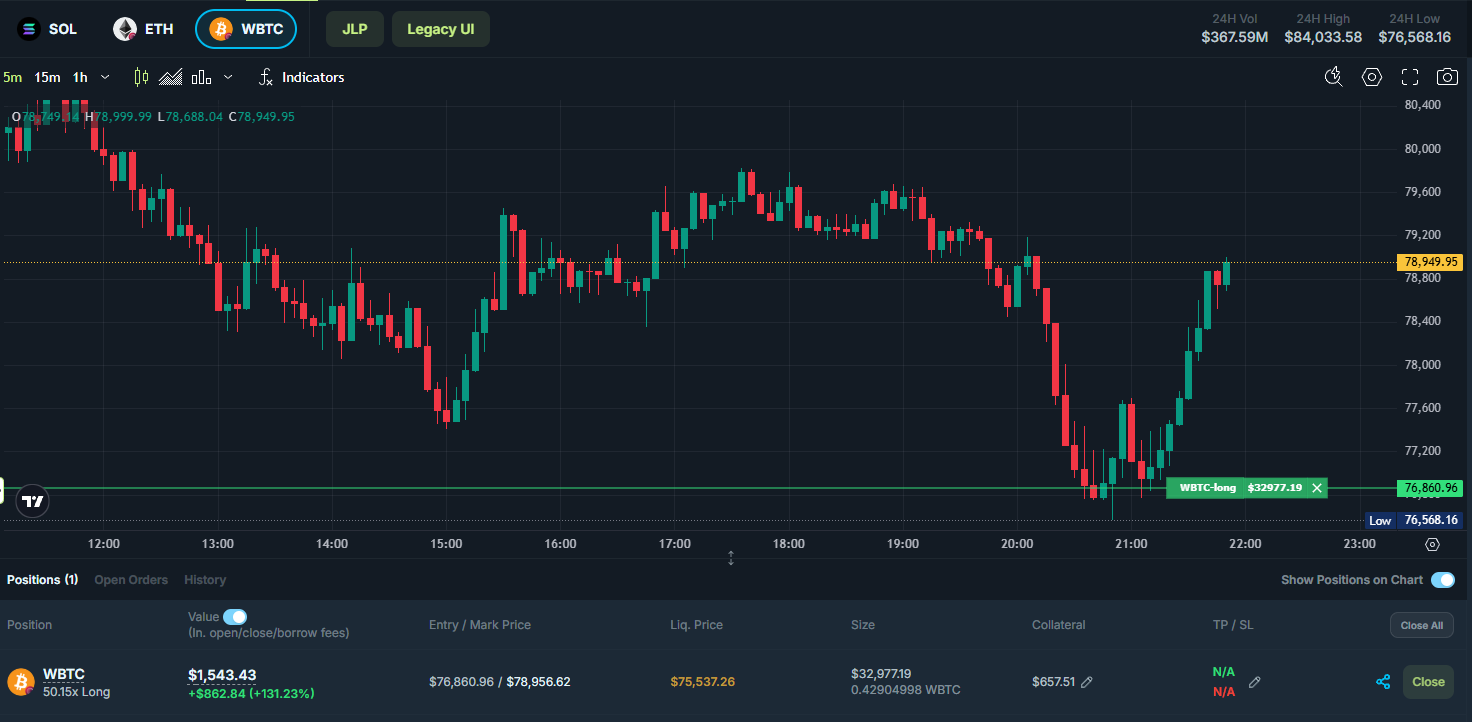Open chart settings hexagon icon
Screen dimensions: 1472x722
click(1372, 77)
